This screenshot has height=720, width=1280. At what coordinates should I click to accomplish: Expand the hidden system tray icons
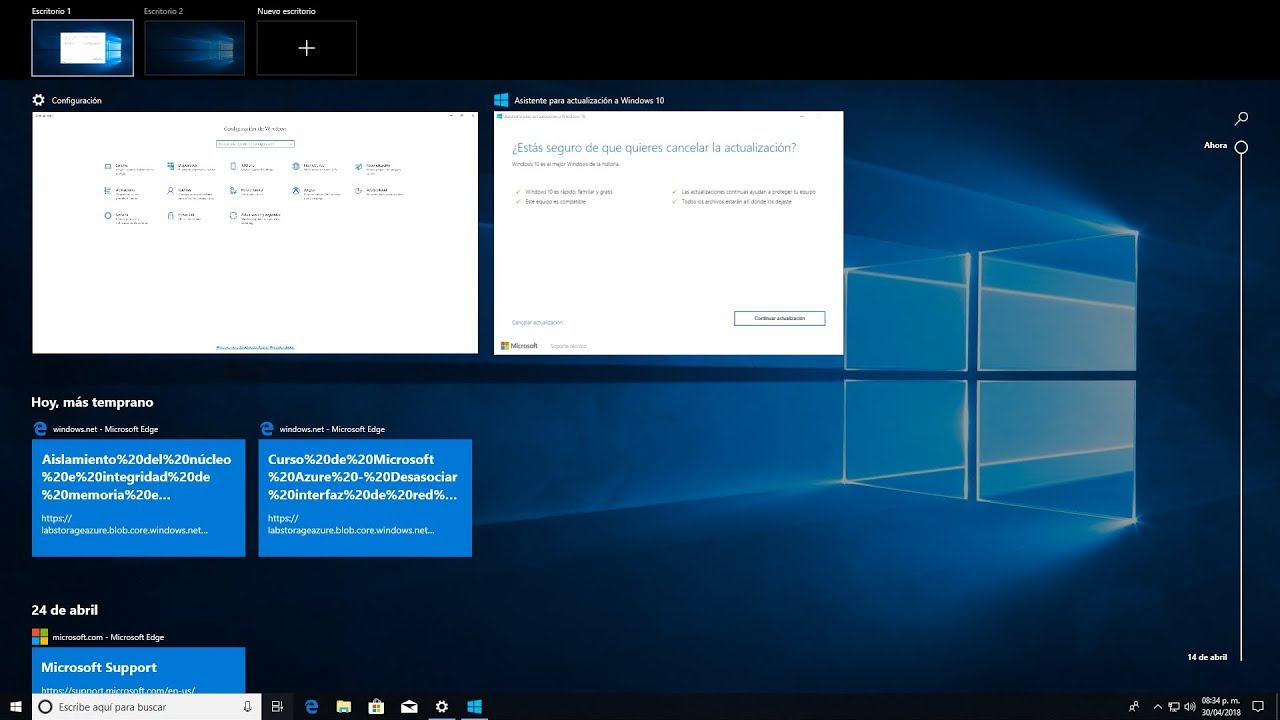1157,707
